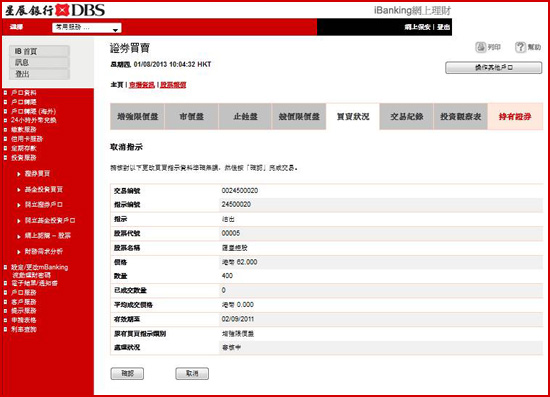Click the dropdown arrow of 常用服務 selector
Screen dimensions: 550x397
click(115, 29)
